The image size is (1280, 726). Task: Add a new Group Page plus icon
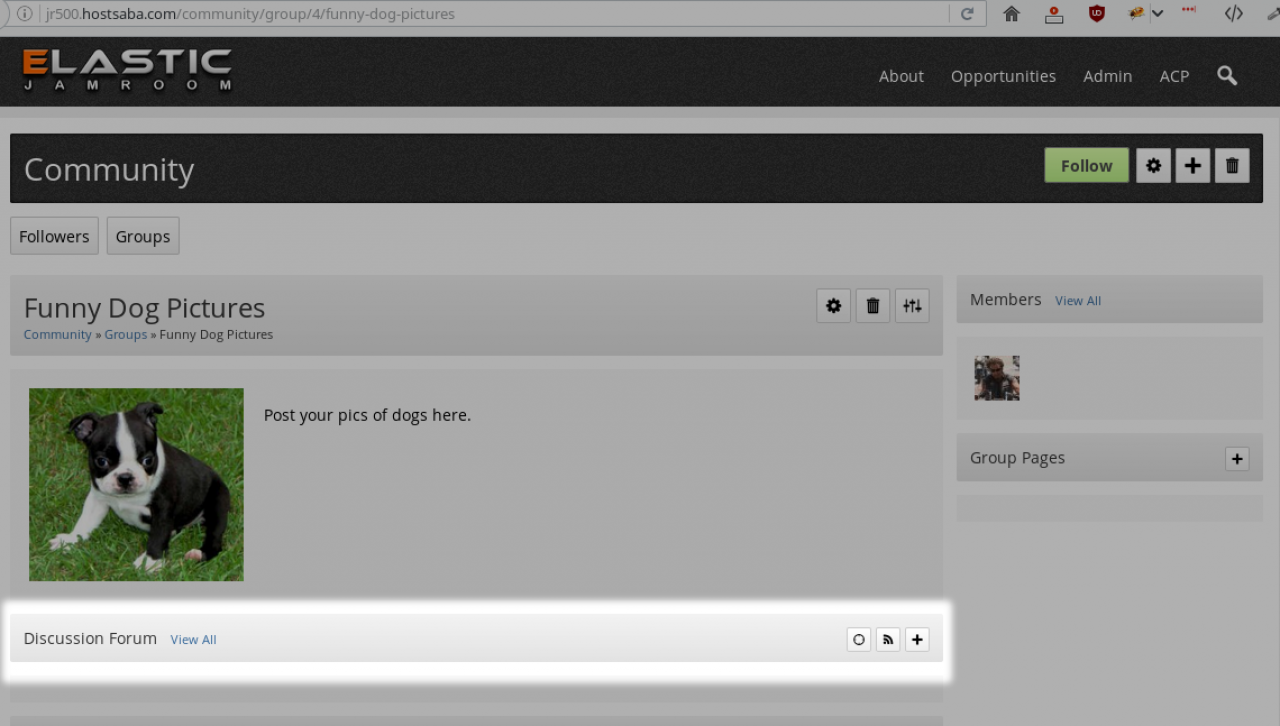point(1237,458)
